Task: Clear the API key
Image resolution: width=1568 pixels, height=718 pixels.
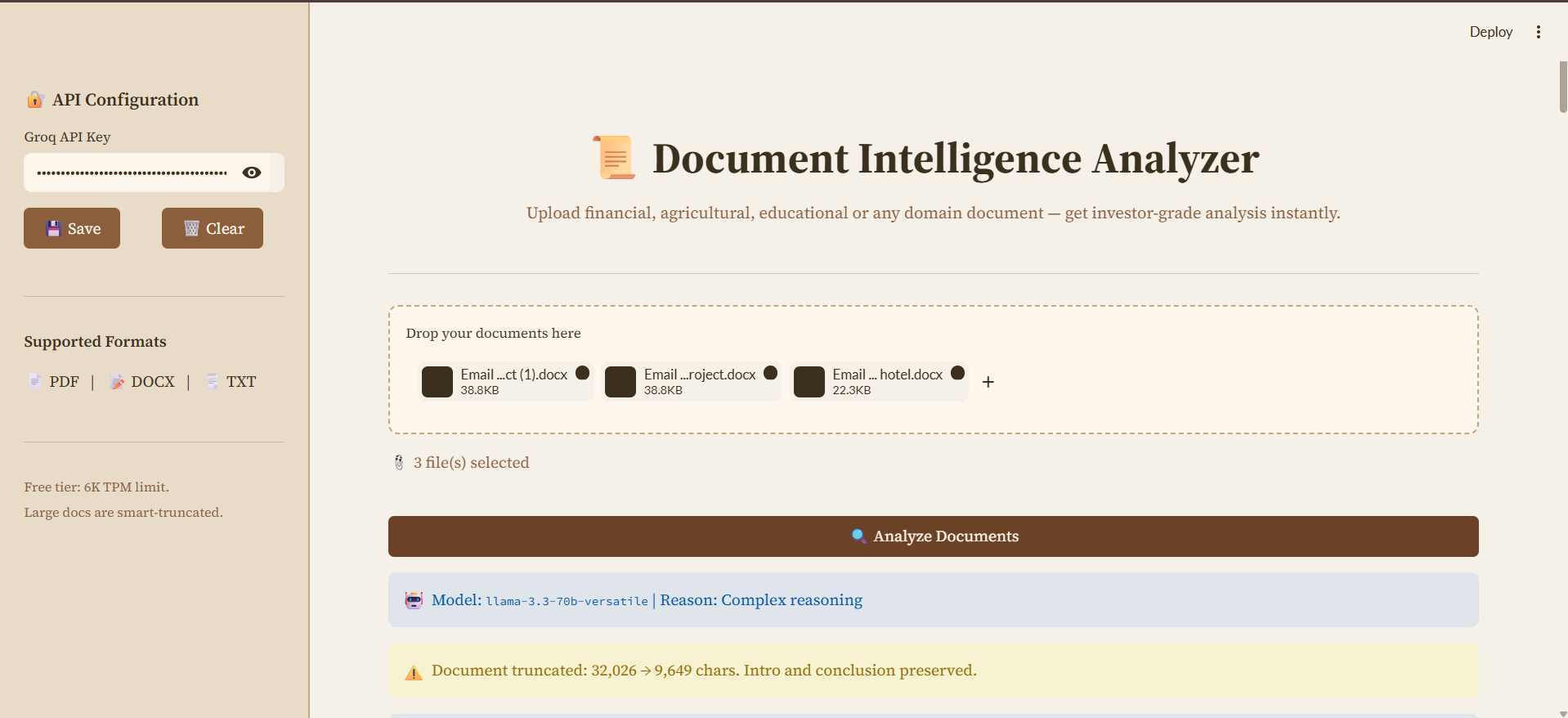Action: tap(213, 228)
